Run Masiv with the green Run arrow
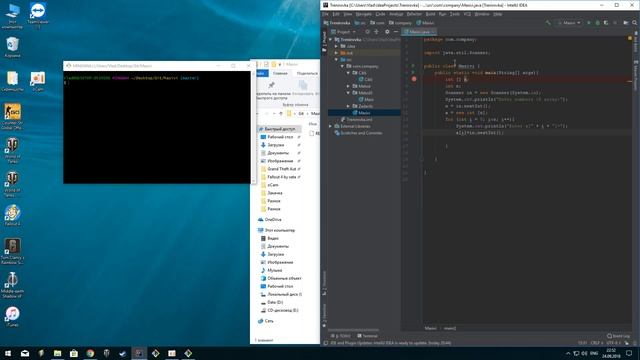Screen dimensions: 640x360 [x=589, y=23]
